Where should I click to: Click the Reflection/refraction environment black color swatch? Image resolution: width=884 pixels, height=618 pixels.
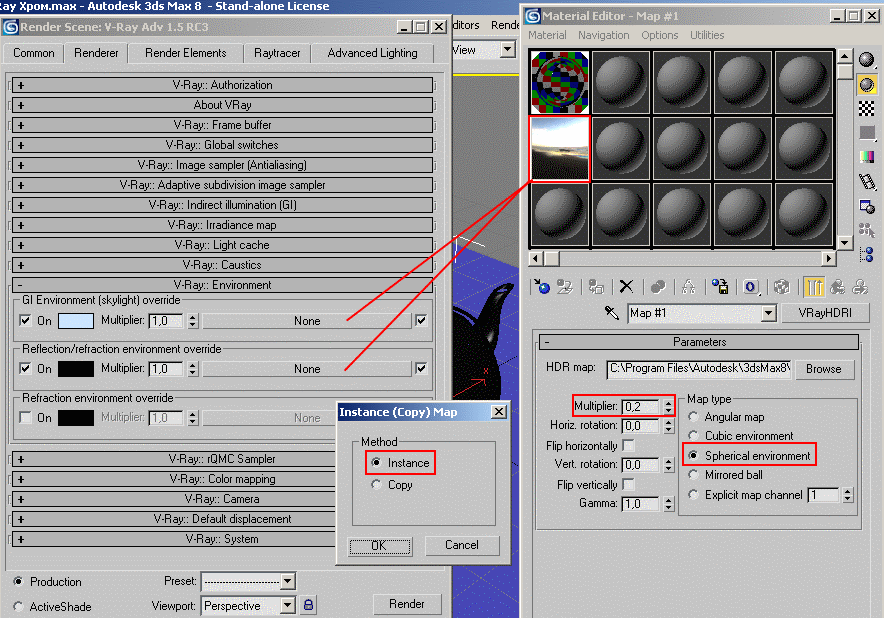pos(76,369)
